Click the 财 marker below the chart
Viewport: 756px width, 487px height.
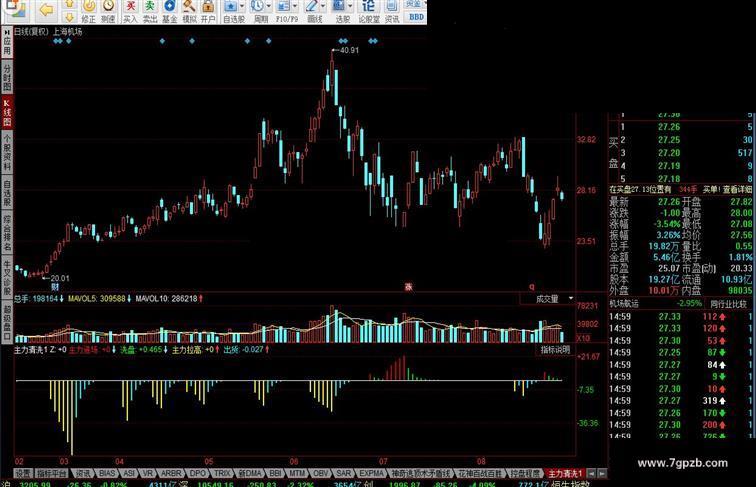(55, 287)
